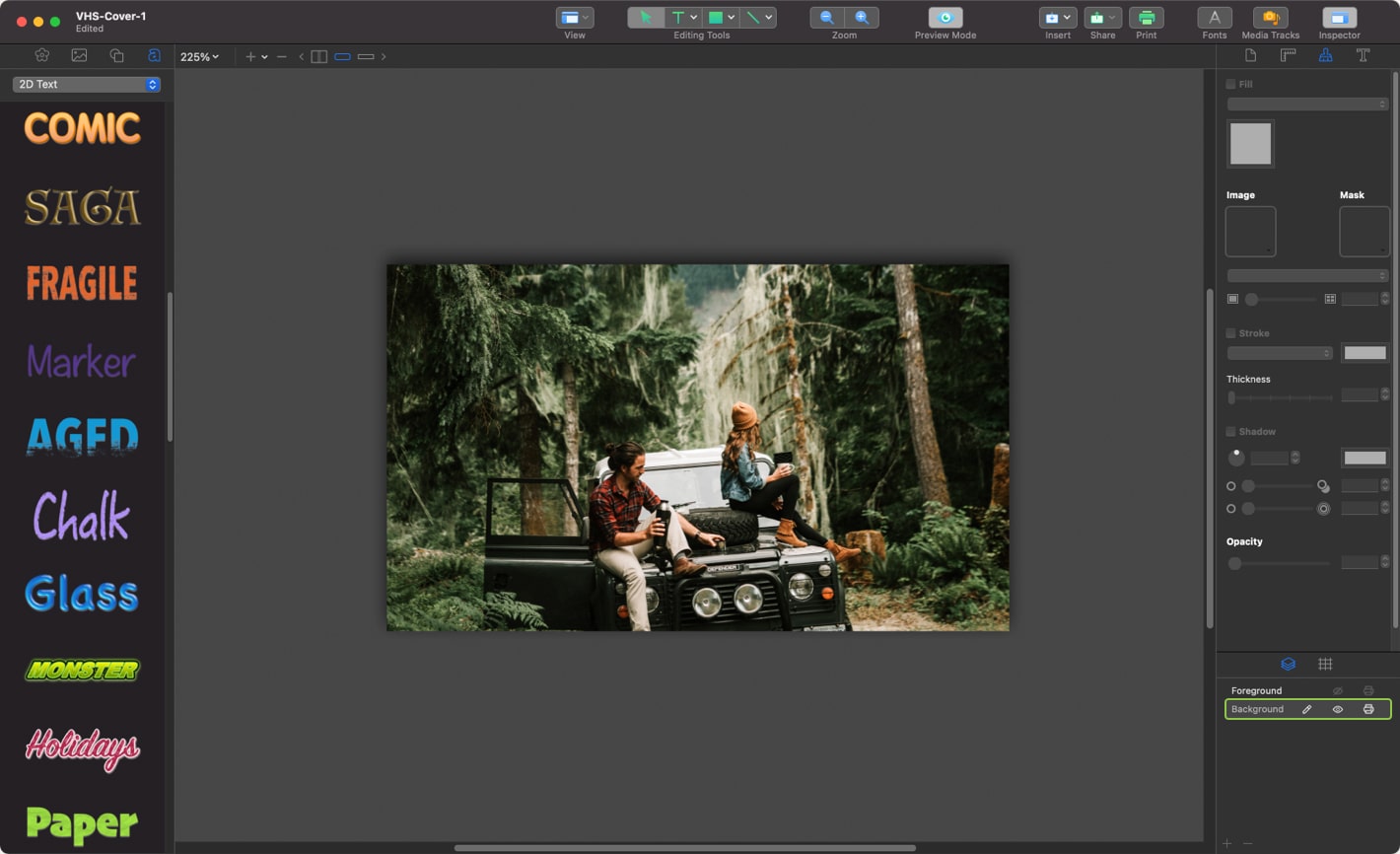This screenshot has width=1400, height=854.
Task: Select the Text inspector icon on the right
Action: [x=1364, y=55]
